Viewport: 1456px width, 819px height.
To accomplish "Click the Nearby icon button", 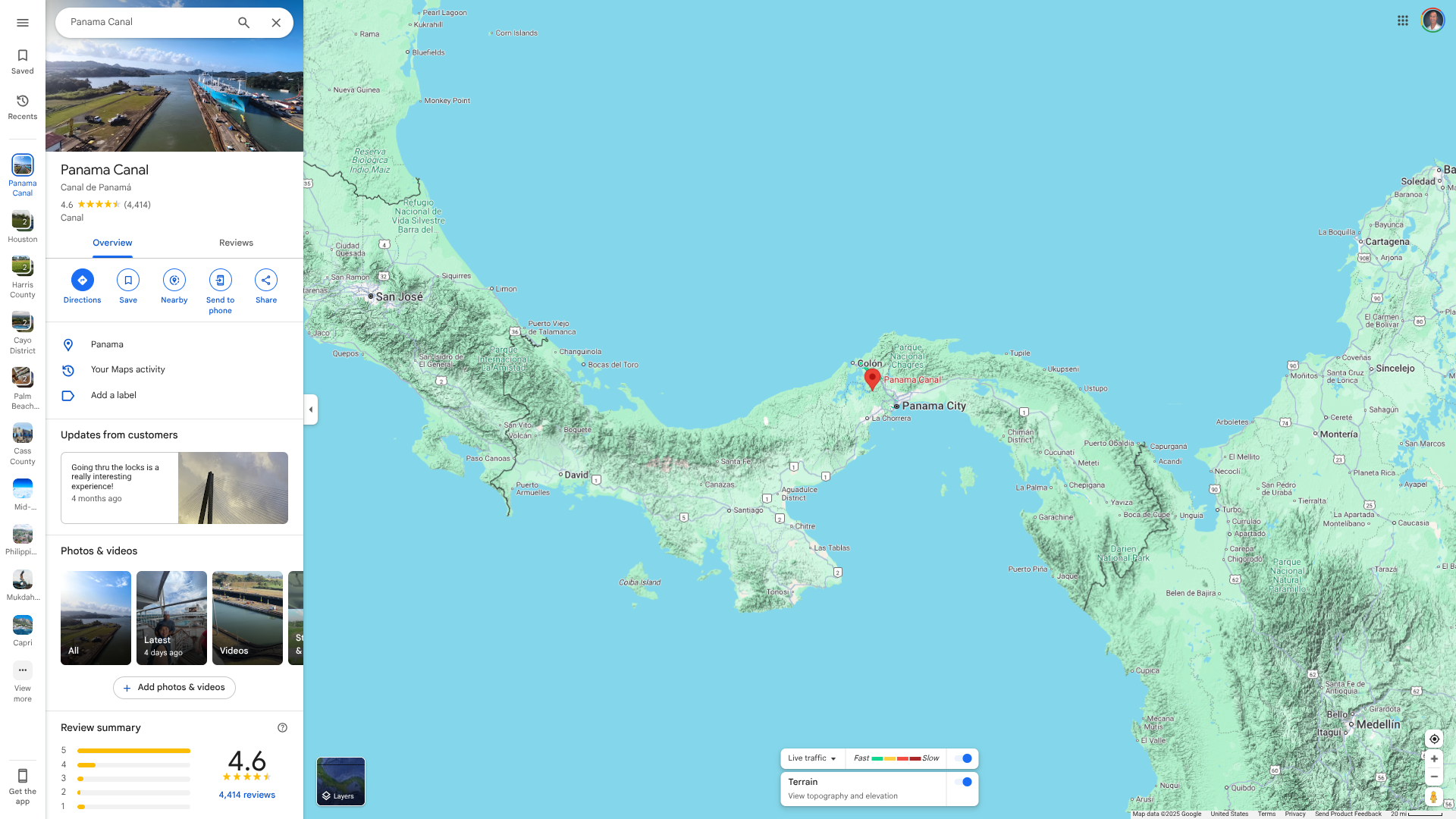I will (x=174, y=281).
